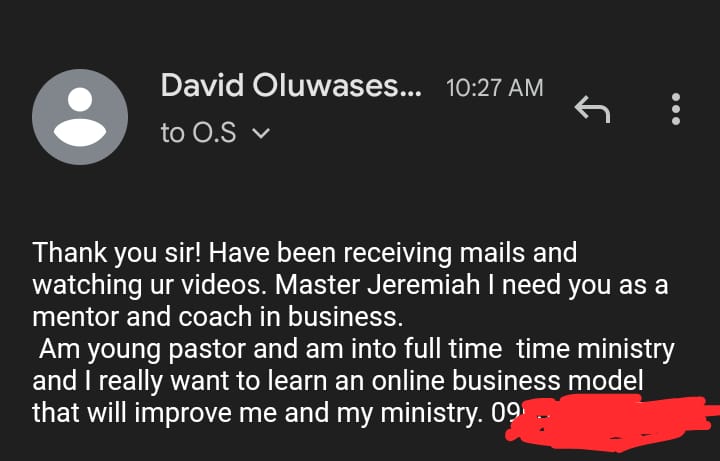
Task: Tap the 10:27 AM timestamp
Action: click(x=495, y=88)
